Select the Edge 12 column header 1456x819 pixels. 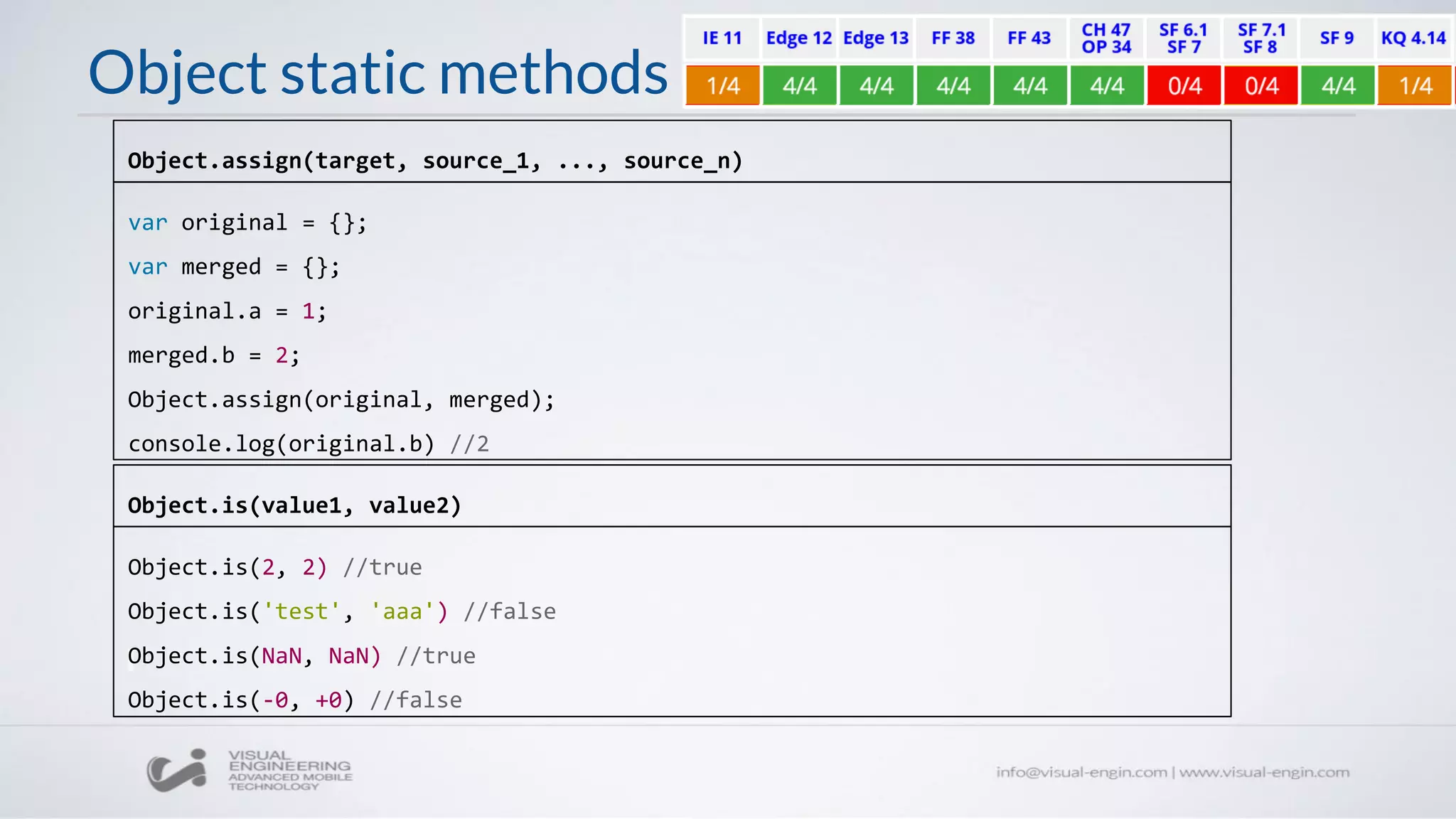(798, 38)
